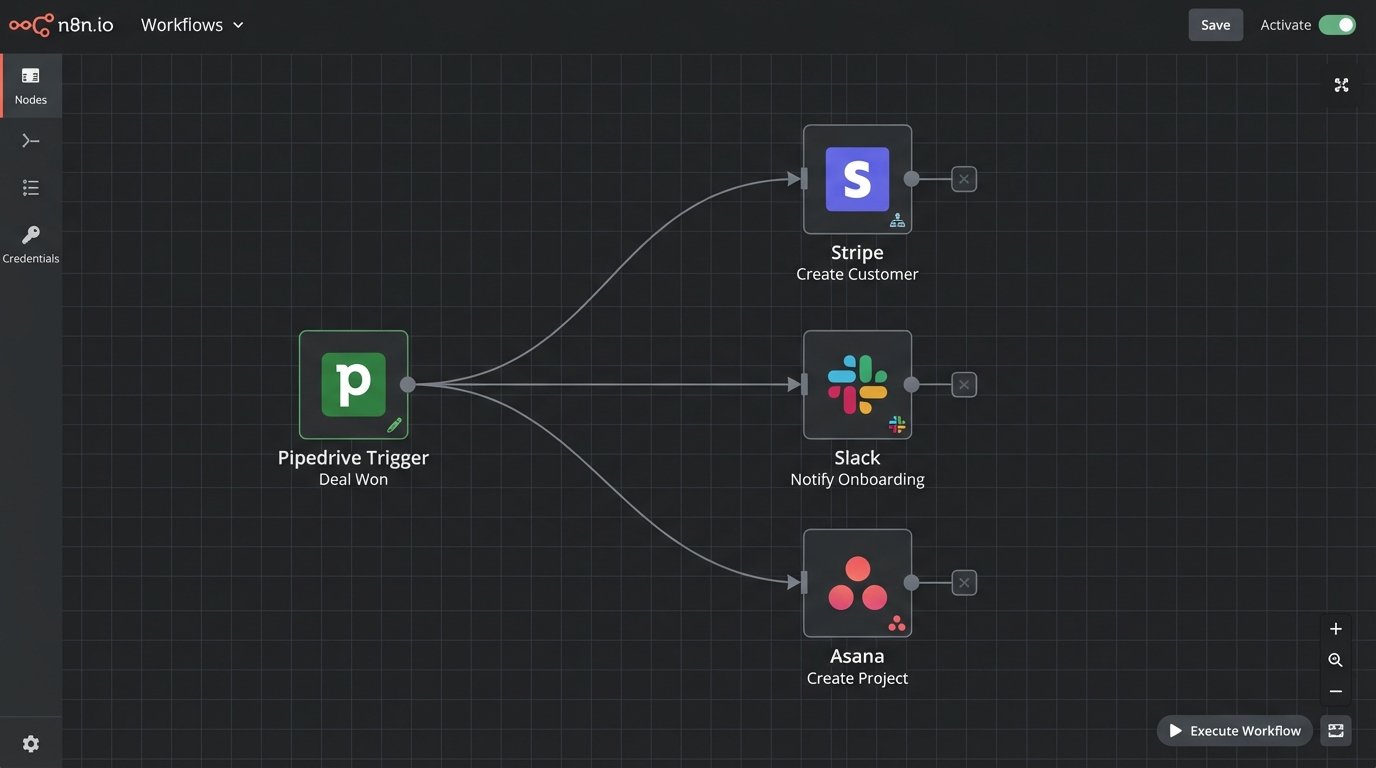The width and height of the screenshot is (1376, 768).
Task: Open the Workflows menu
Action: point(181,24)
